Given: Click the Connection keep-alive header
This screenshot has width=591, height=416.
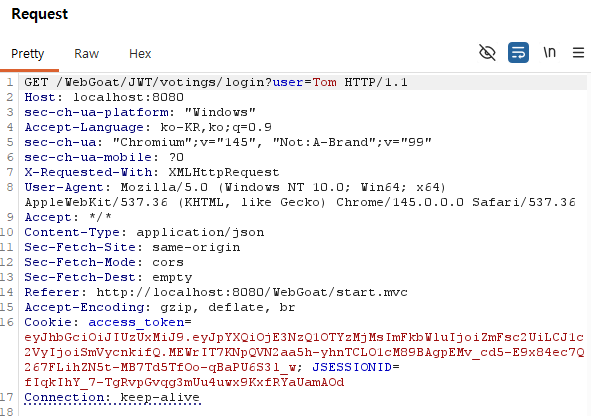Looking at the screenshot, I should pyautogui.click(x=112, y=397).
